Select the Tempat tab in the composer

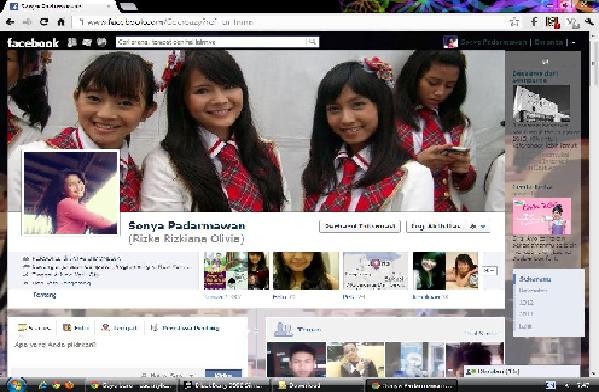click(119, 328)
